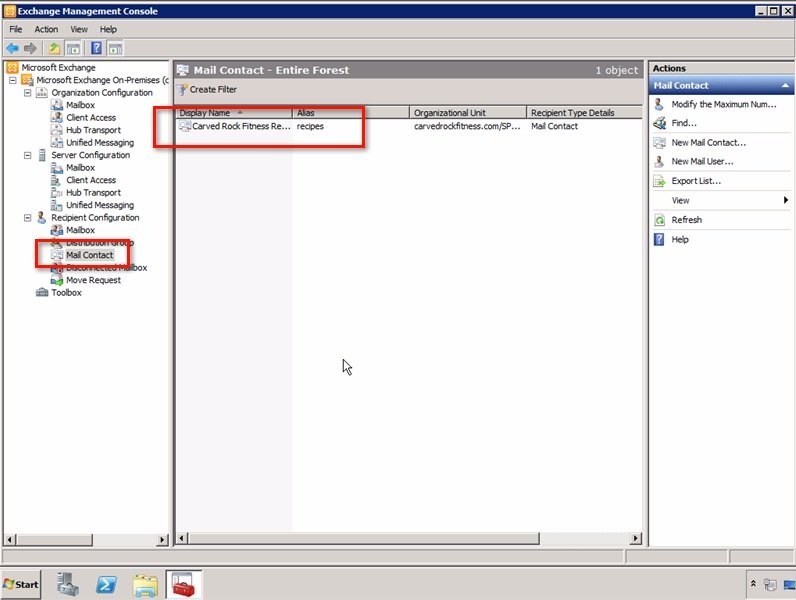Image resolution: width=796 pixels, height=600 pixels.
Task: Click the tree pane scroll left arrow
Action: tap(10, 540)
